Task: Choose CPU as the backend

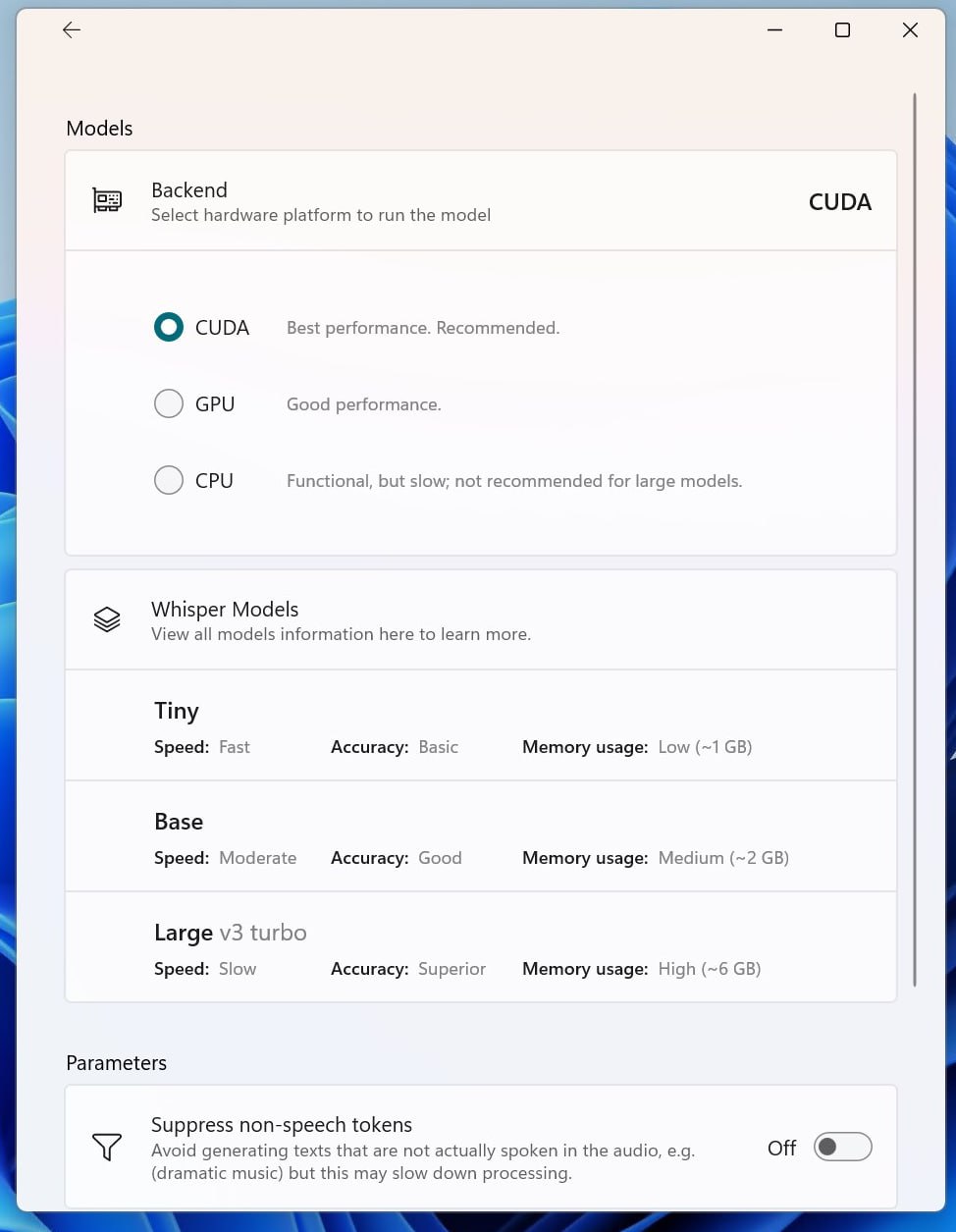Action: (x=168, y=480)
